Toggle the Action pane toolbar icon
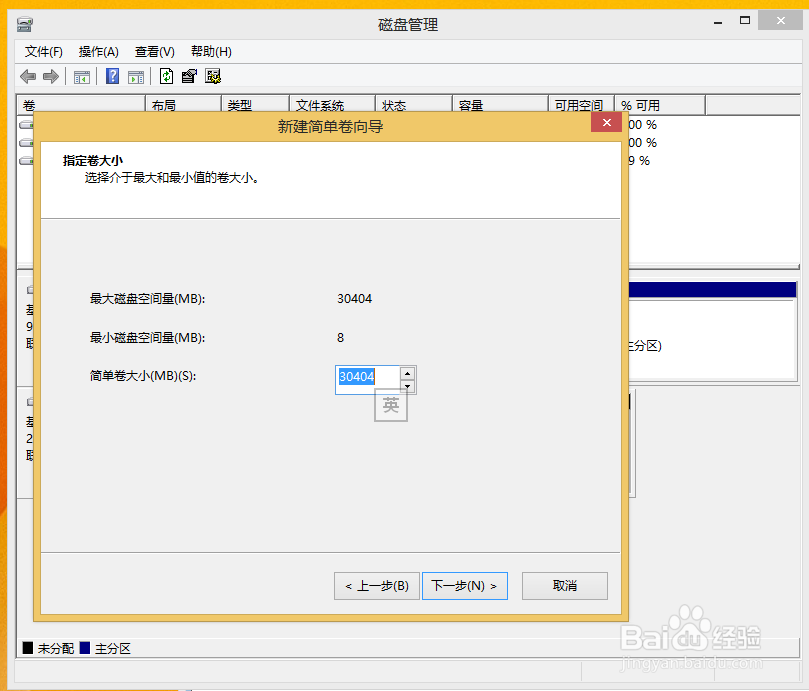809x691 pixels. pyautogui.click(x=136, y=76)
